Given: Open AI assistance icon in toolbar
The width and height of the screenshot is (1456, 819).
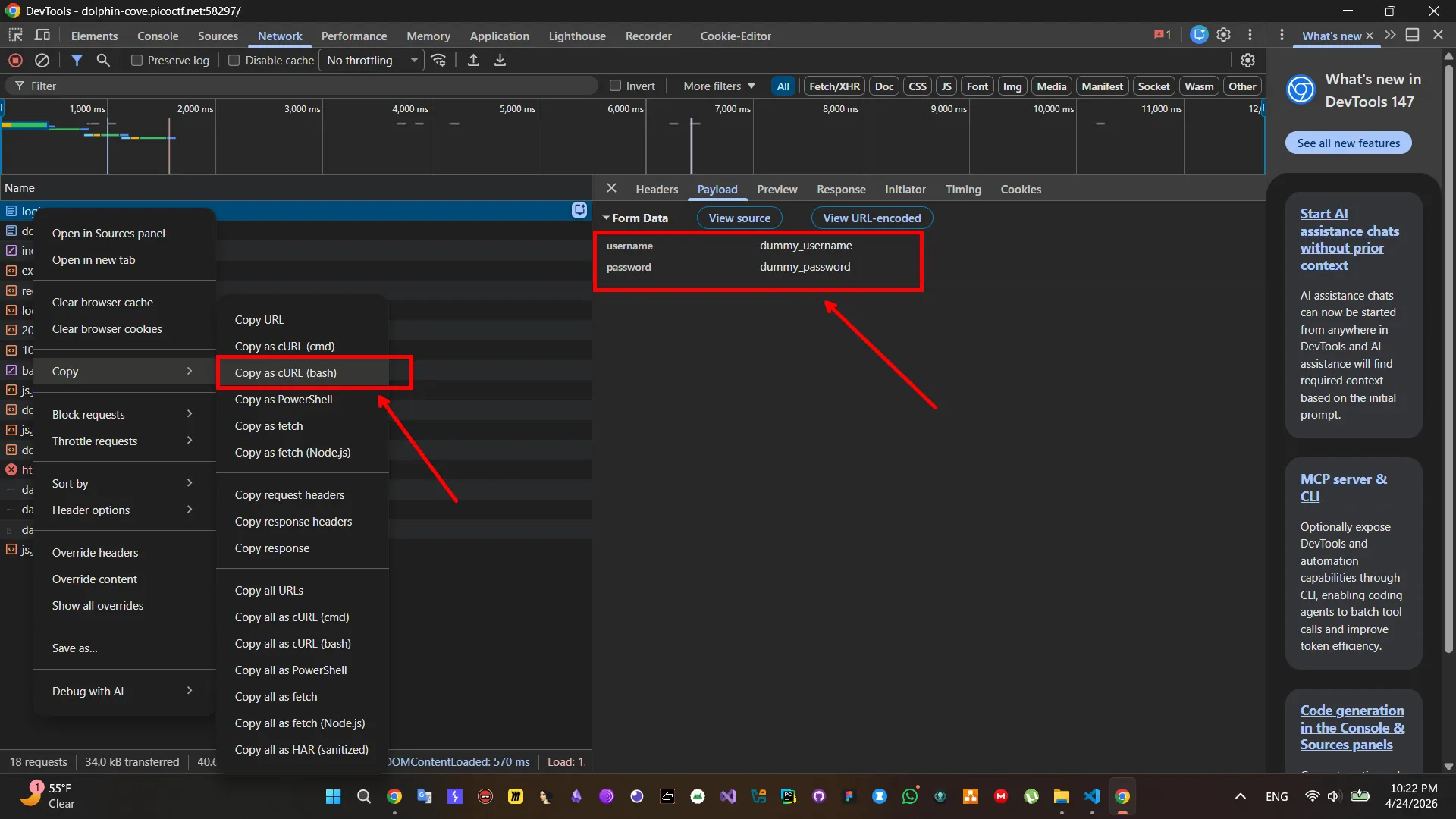Looking at the screenshot, I should 1199,35.
